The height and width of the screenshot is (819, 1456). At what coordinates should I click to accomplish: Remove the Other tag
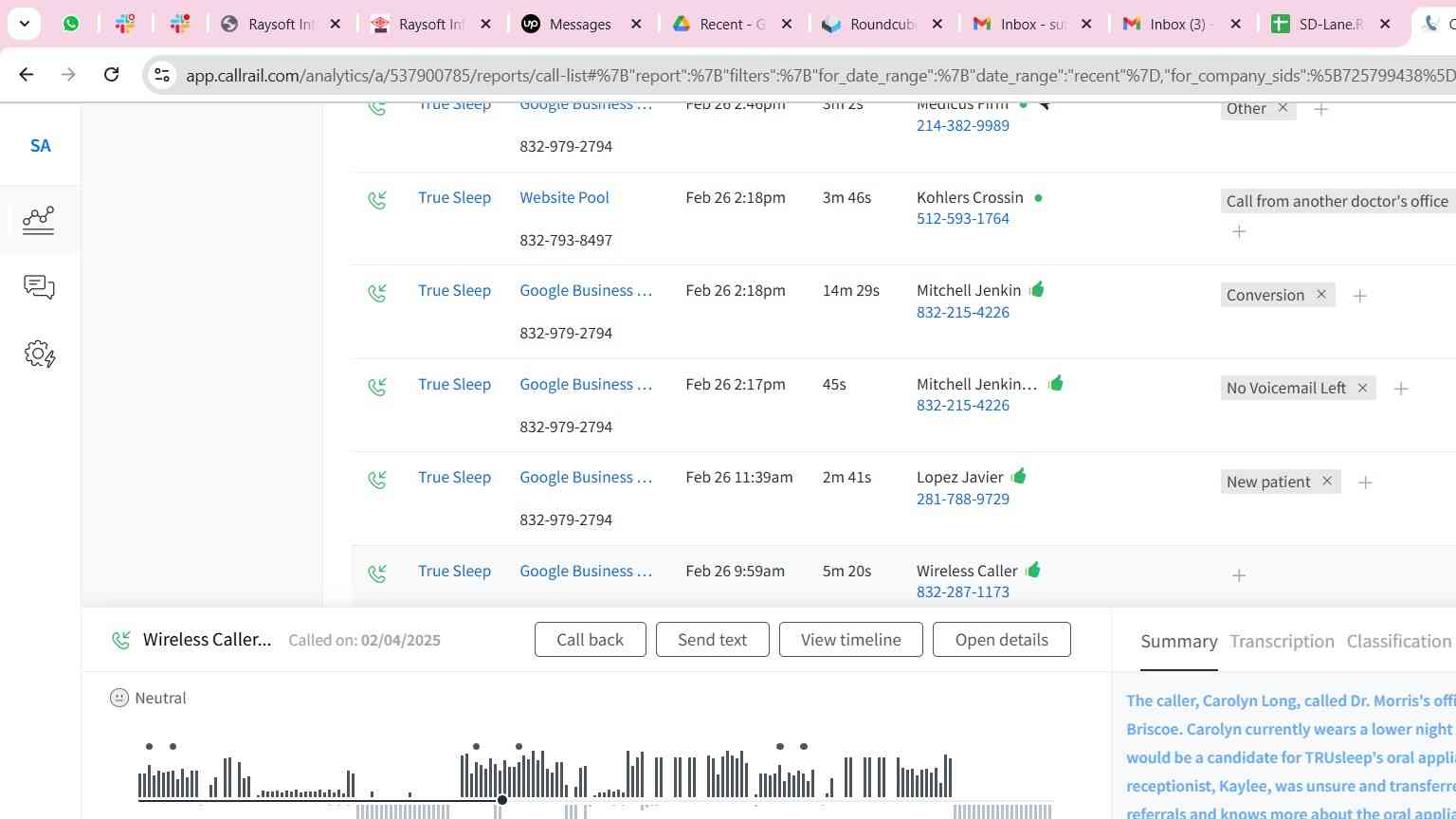(1283, 108)
